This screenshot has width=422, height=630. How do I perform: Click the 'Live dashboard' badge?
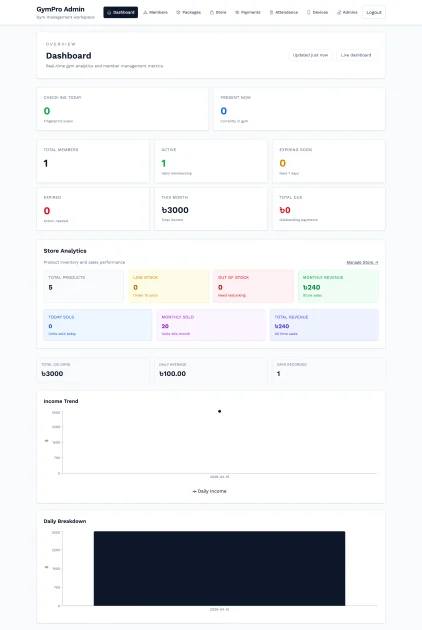356,55
